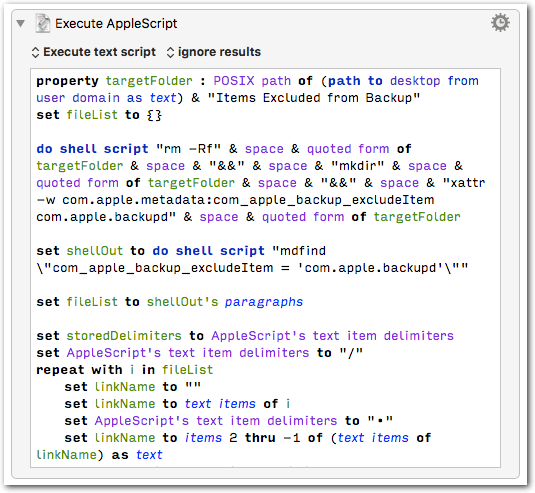This screenshot has width=535, height=493.
Task: Select the Execute AppleScript action title
Action: pyautogui.click(x=116, y=24)
